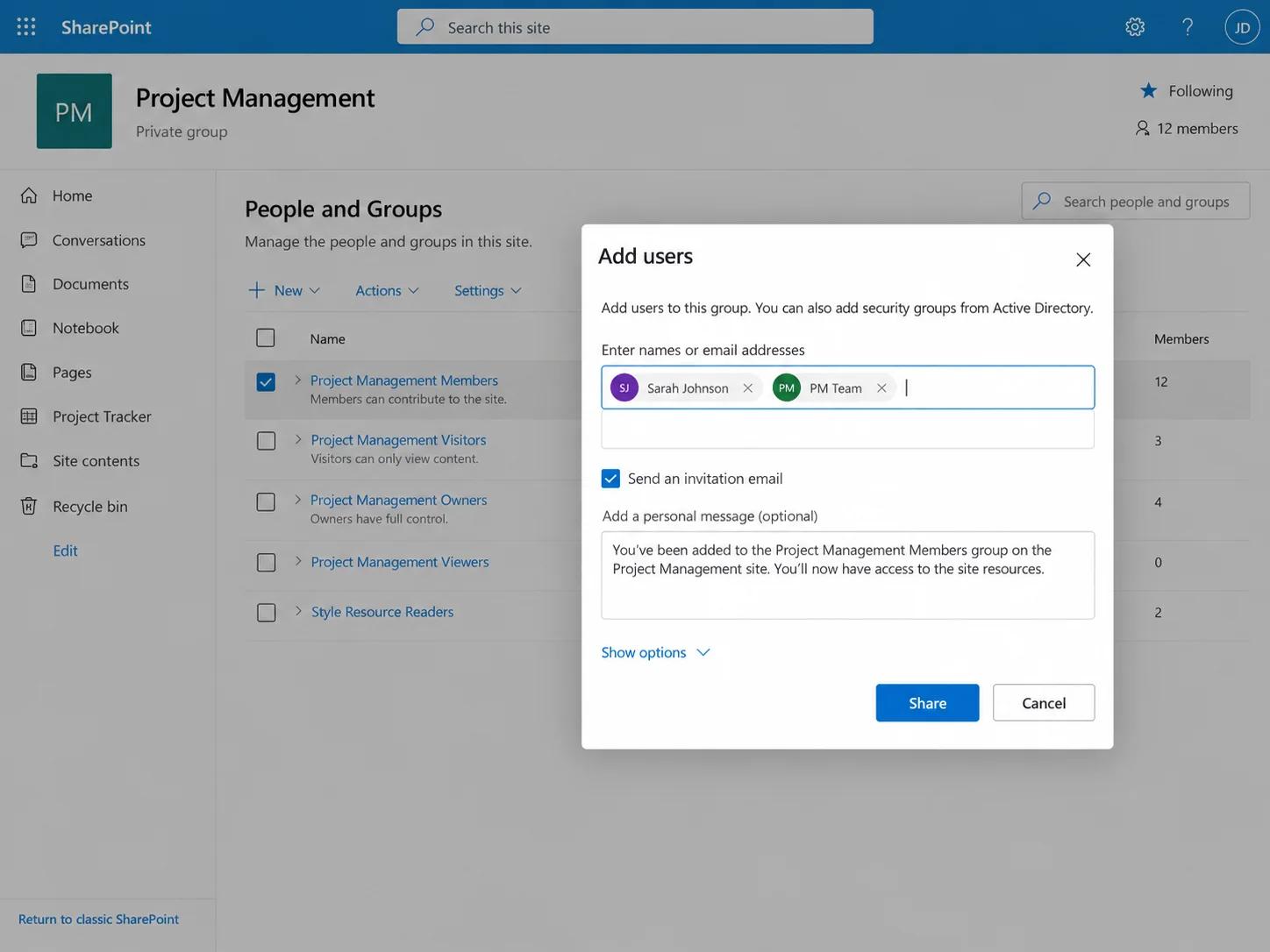Expand the Project Management Visitors group row

(x=298, y=439)
